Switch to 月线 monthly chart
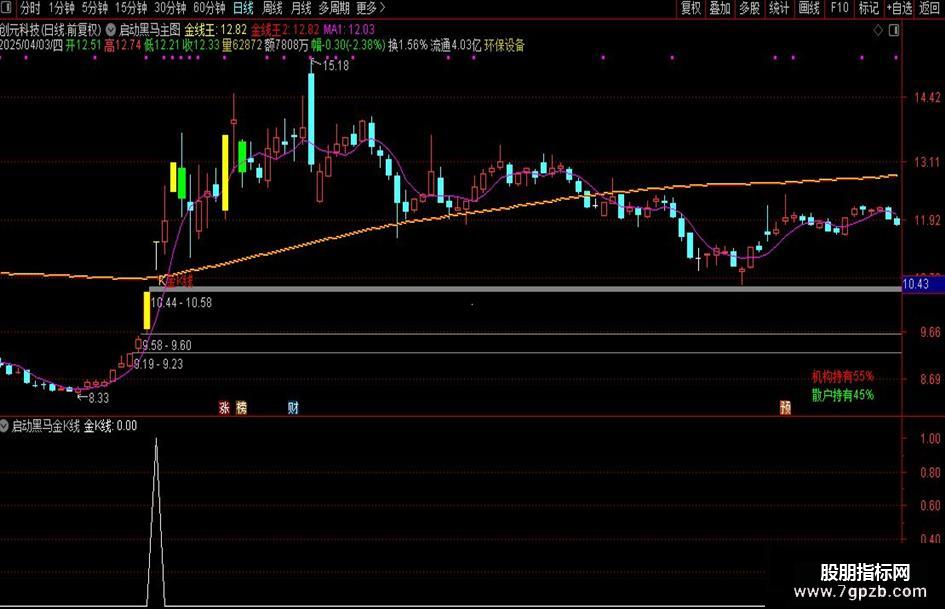 point(301,8)
